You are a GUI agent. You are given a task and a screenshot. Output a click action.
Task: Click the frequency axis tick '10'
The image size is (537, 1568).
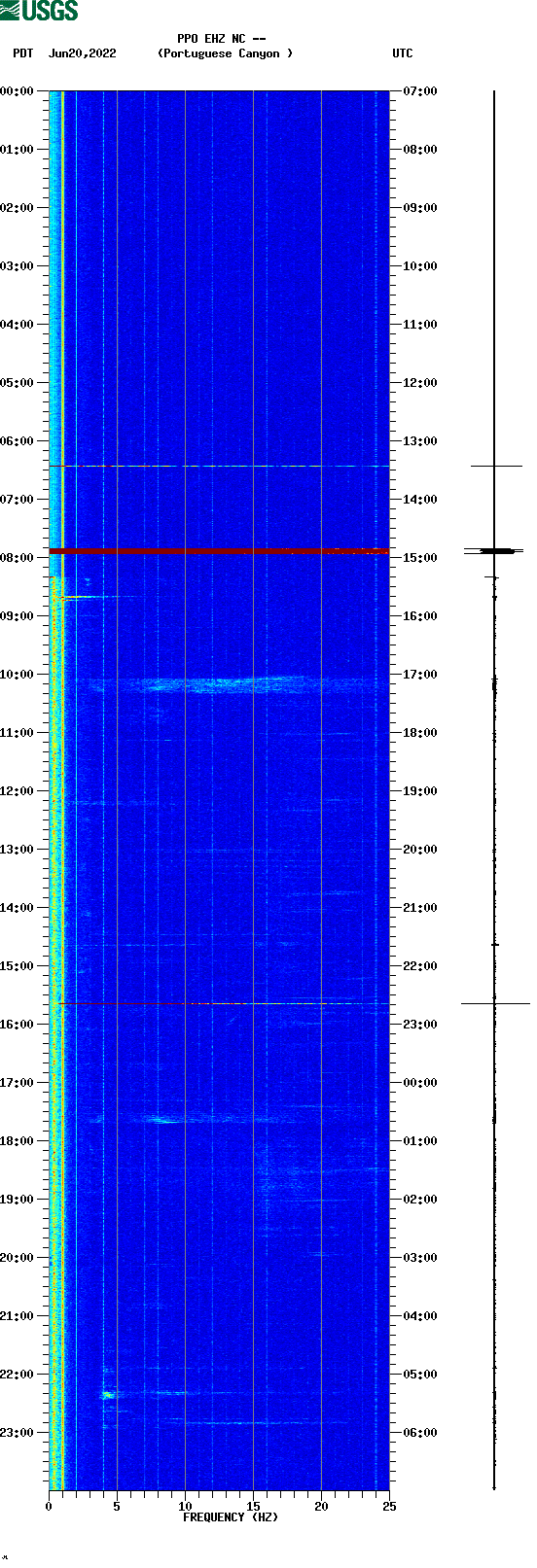[x=185, y=1507]
